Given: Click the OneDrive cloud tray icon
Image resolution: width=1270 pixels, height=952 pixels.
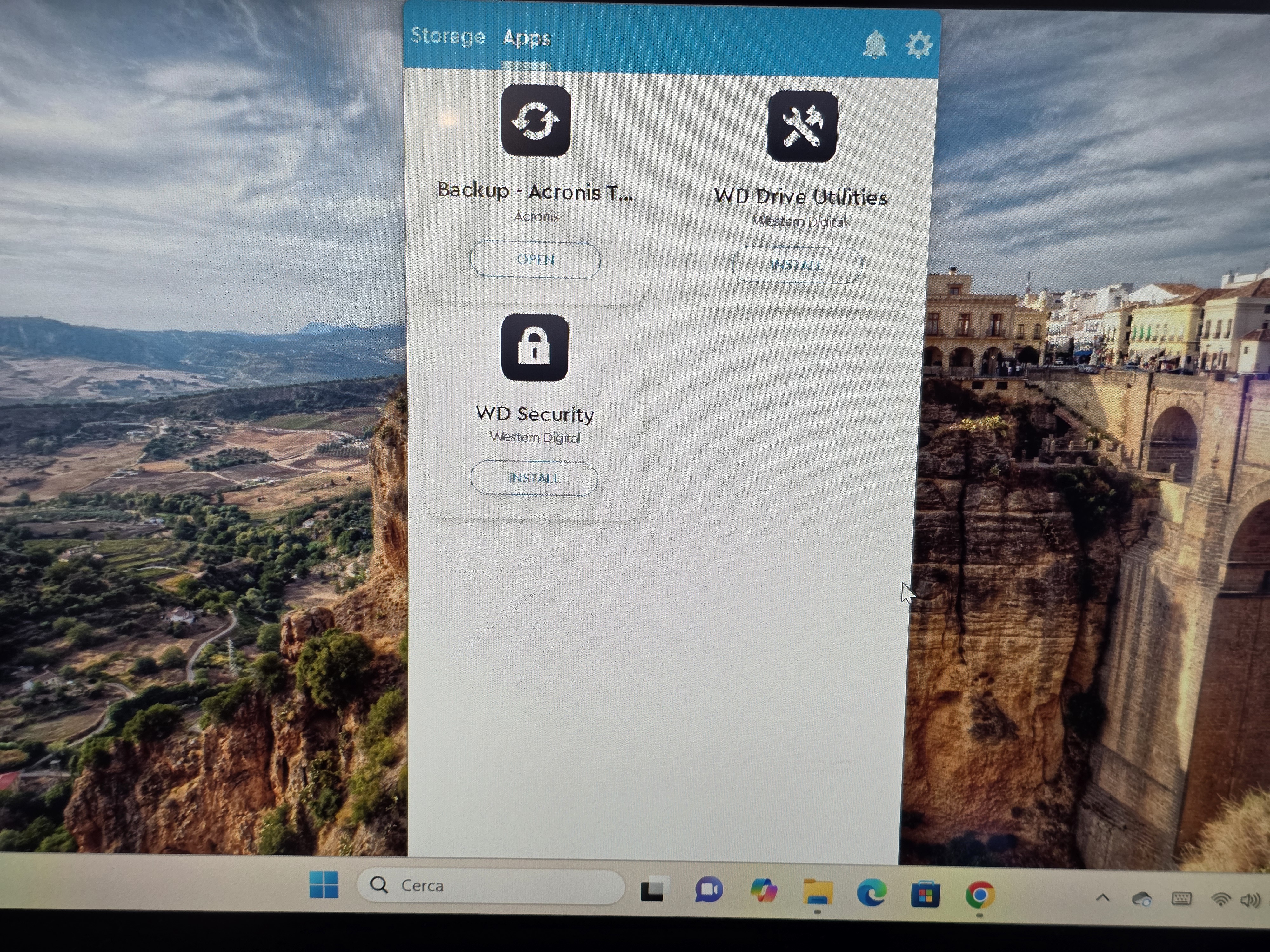Looking at the screenshot, I should click(1141, 899).
